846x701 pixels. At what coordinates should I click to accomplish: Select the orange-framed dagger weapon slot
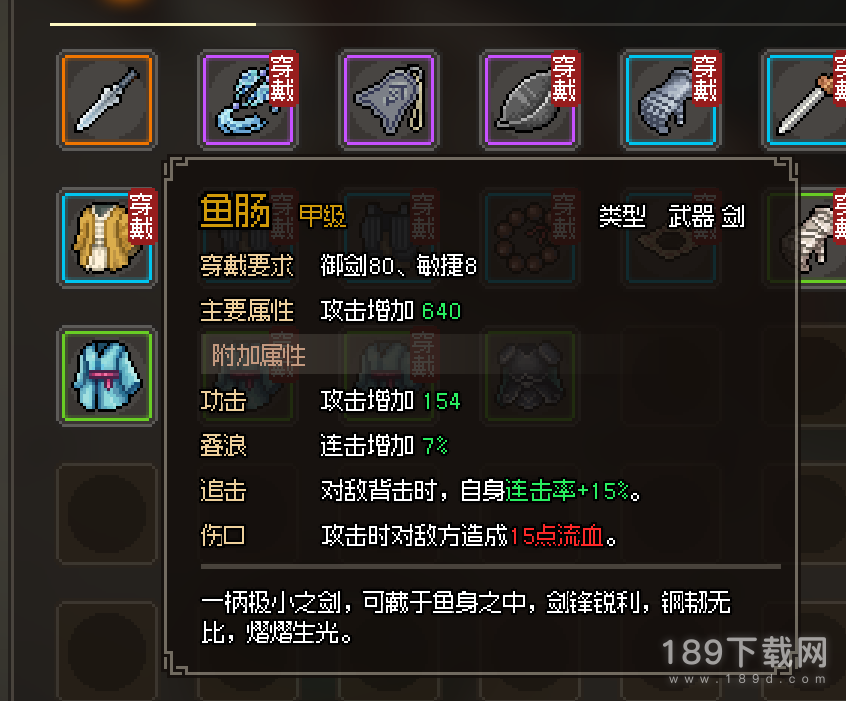[107, 100]
